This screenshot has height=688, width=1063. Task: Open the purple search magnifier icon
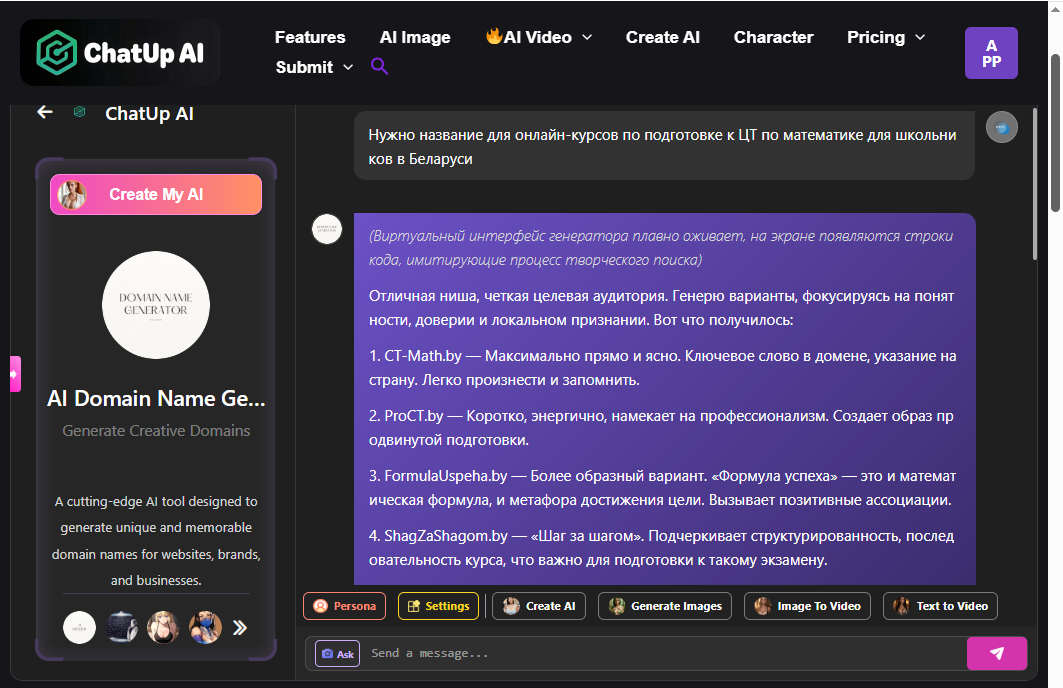coord(379,66)
